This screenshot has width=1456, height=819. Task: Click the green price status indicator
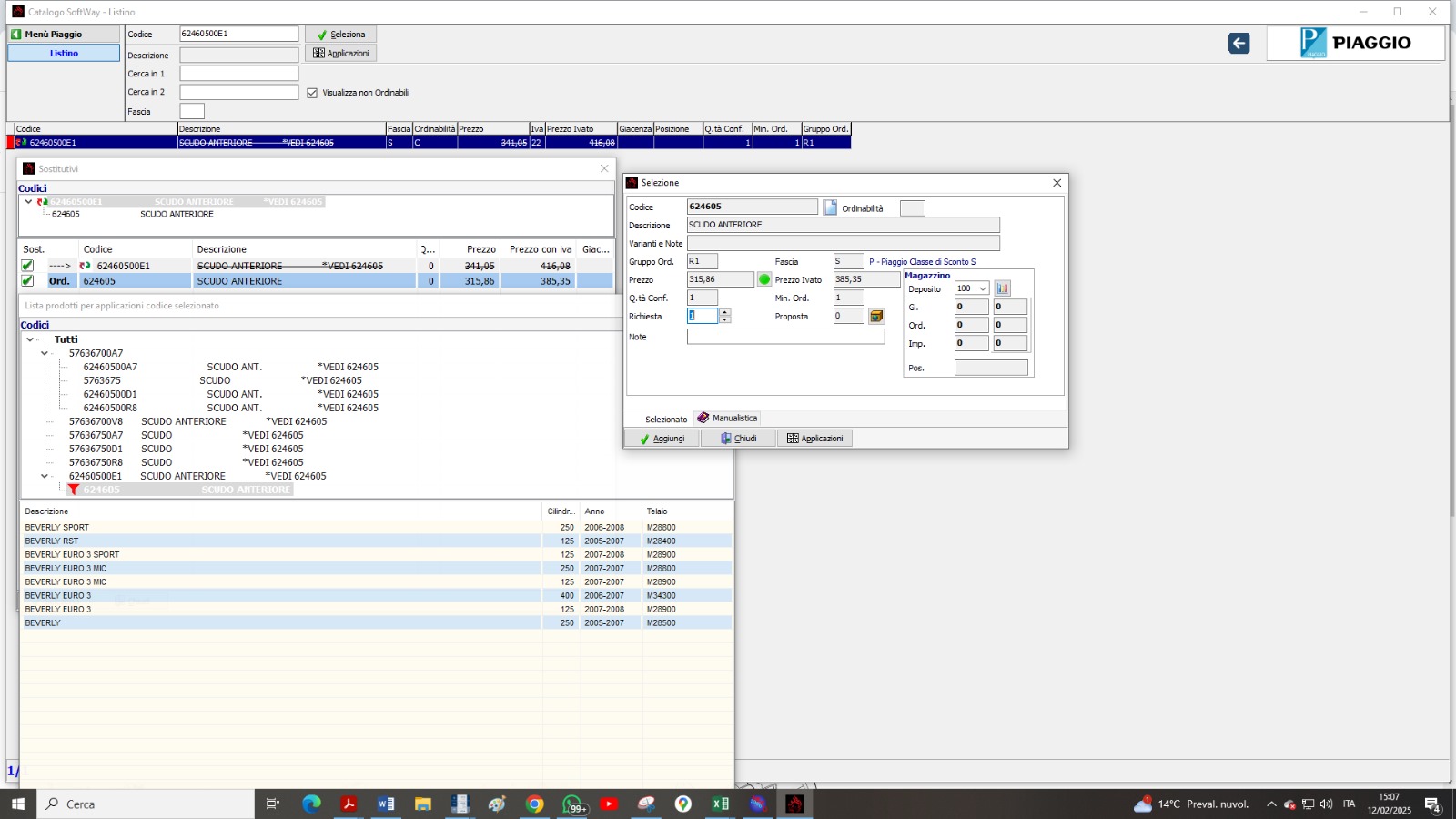click(764, 279)
